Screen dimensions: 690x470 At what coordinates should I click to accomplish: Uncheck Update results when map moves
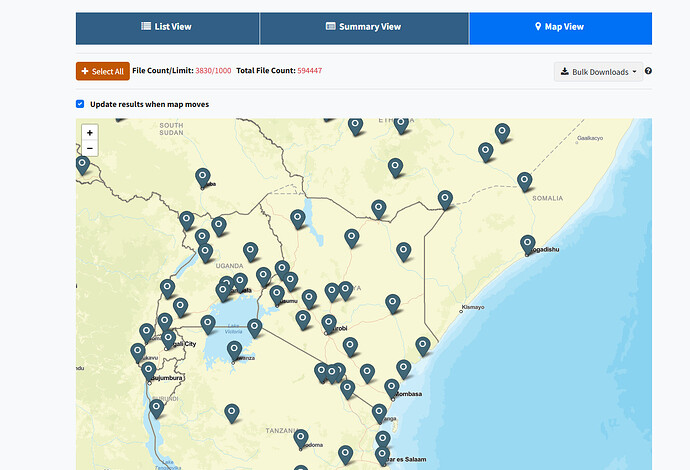[80, 104]
